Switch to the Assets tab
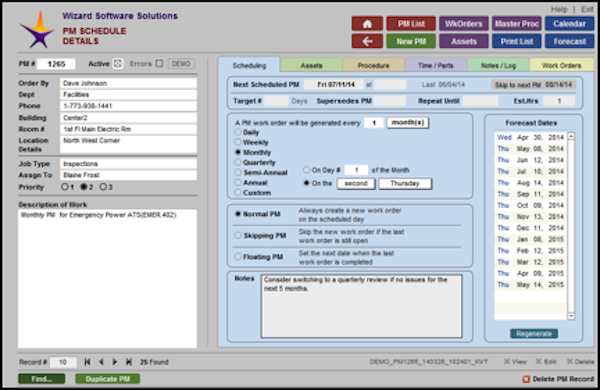 coord(311,65)
